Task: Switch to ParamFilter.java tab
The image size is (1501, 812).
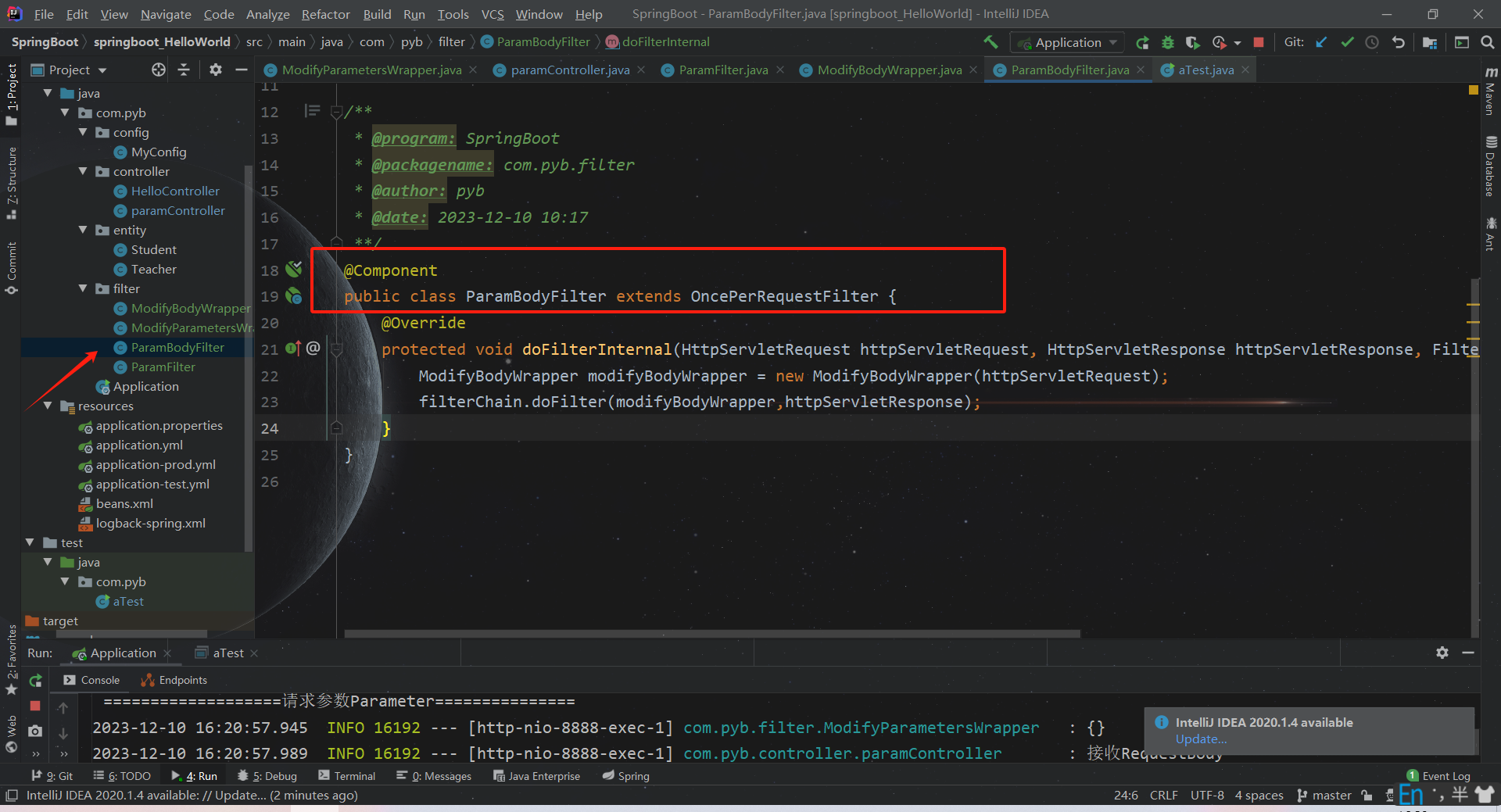Action: coord(722,70)
